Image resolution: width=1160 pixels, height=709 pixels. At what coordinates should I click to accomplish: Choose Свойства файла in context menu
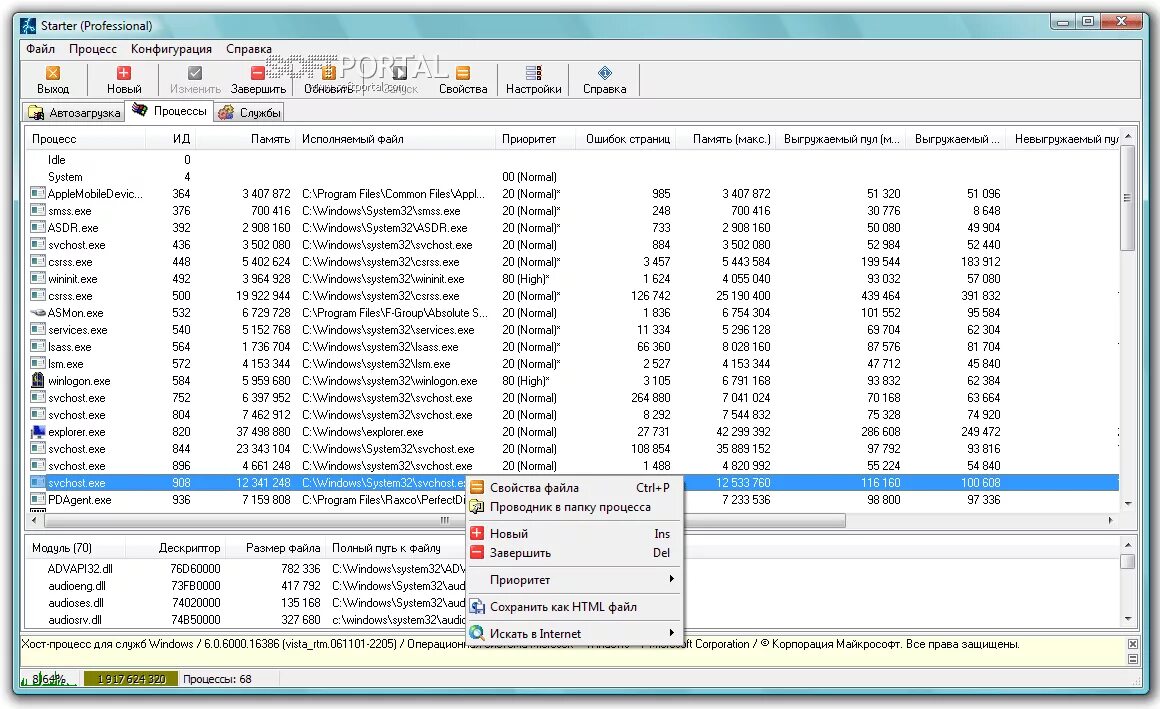point(574,488)
